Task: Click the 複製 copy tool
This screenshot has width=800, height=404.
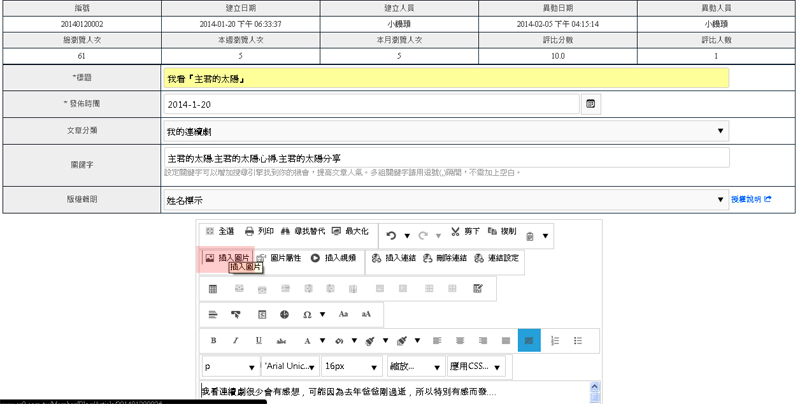Action: pos(502,232)
